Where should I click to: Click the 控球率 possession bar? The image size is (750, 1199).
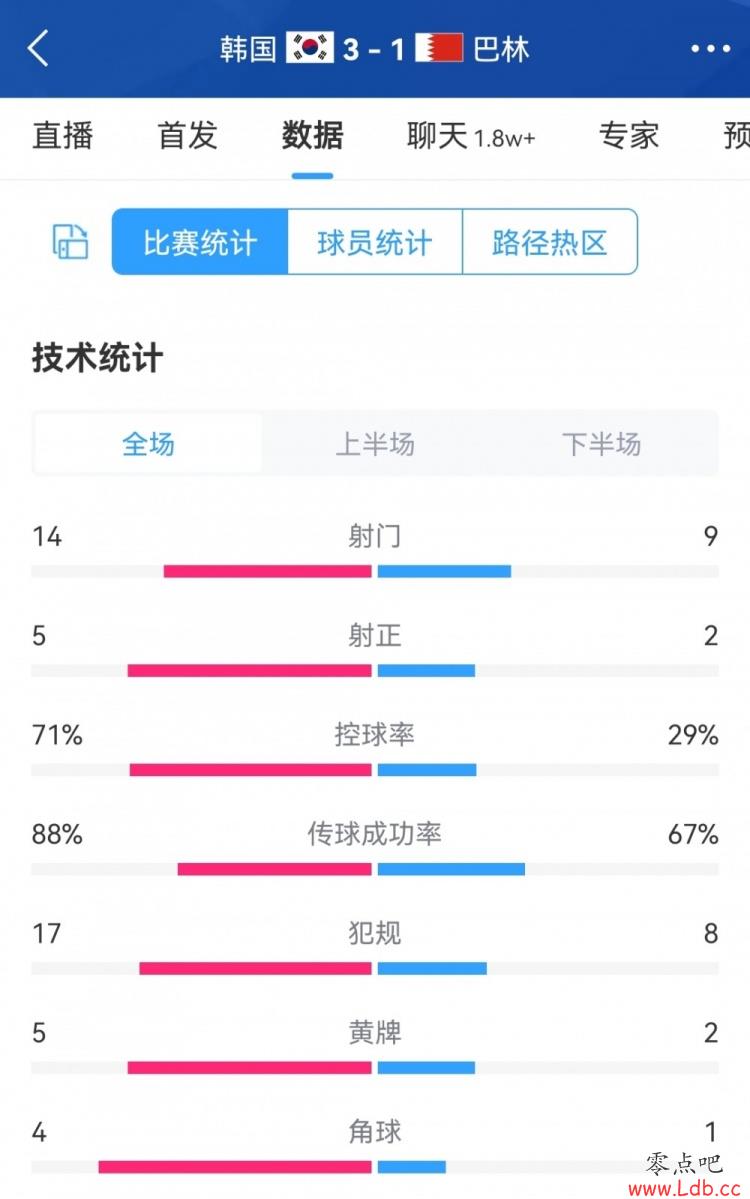click(375, 769)
